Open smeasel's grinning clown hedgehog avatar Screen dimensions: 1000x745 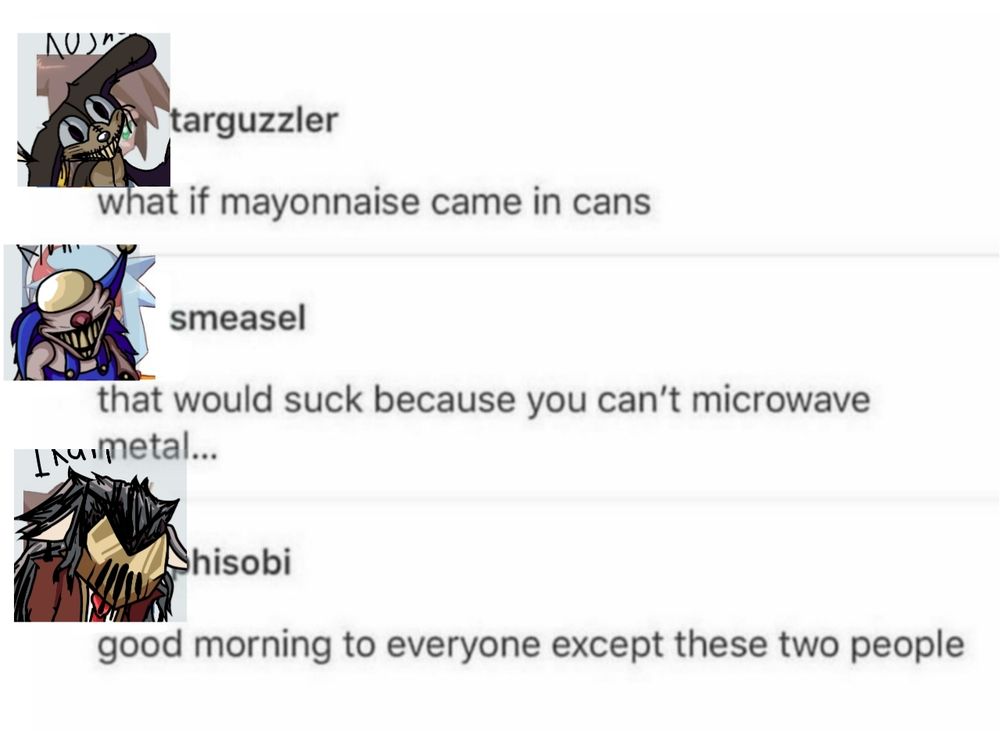pos(80,313)
